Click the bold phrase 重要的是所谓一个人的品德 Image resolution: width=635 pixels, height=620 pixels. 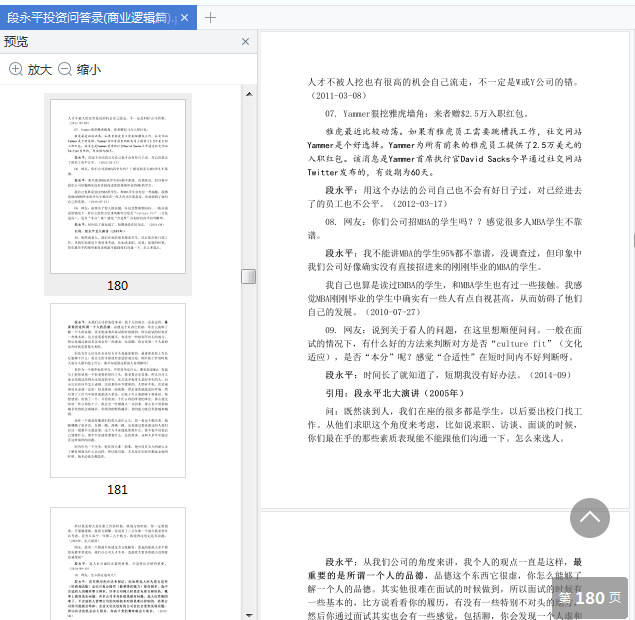pyautogui.click(x=366, y=575)
